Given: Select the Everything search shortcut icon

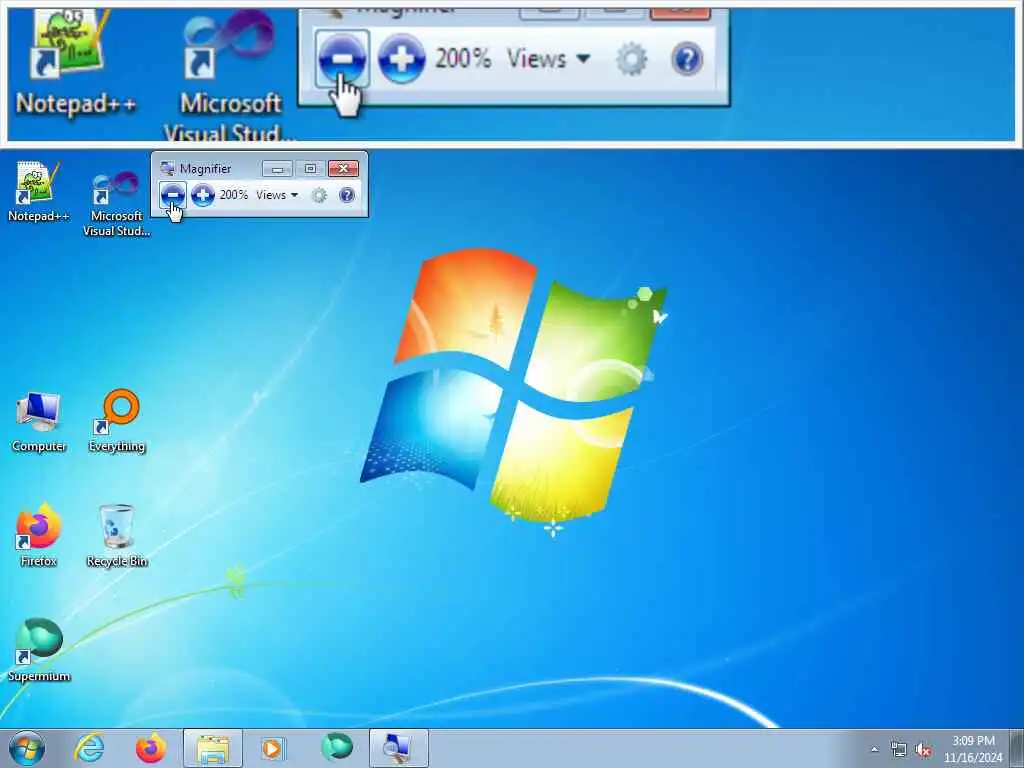Looking at the screenshot, I should coord(117,421).
